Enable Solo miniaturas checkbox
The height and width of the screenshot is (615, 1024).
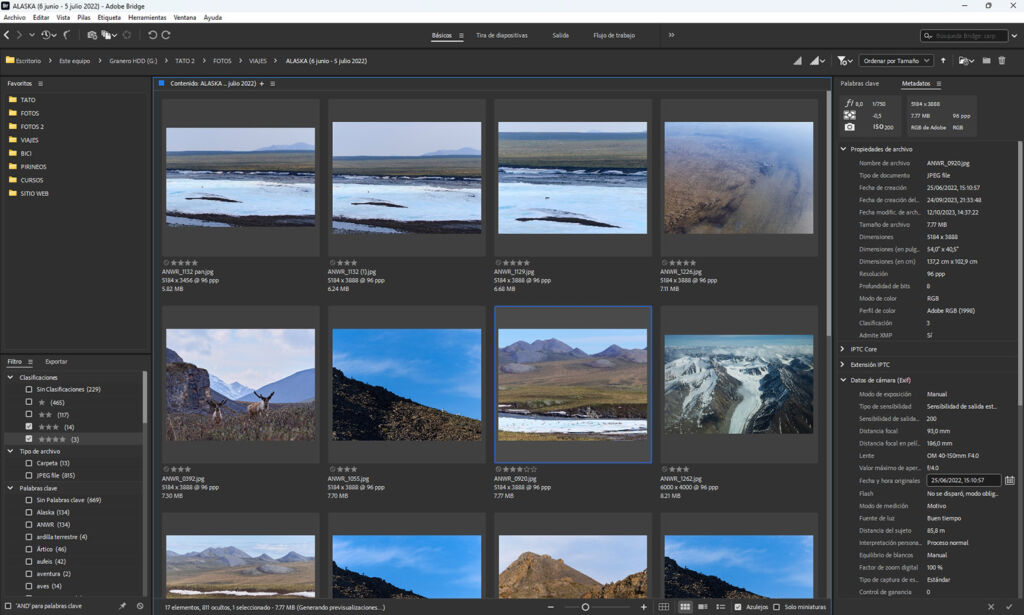[776, 607]
